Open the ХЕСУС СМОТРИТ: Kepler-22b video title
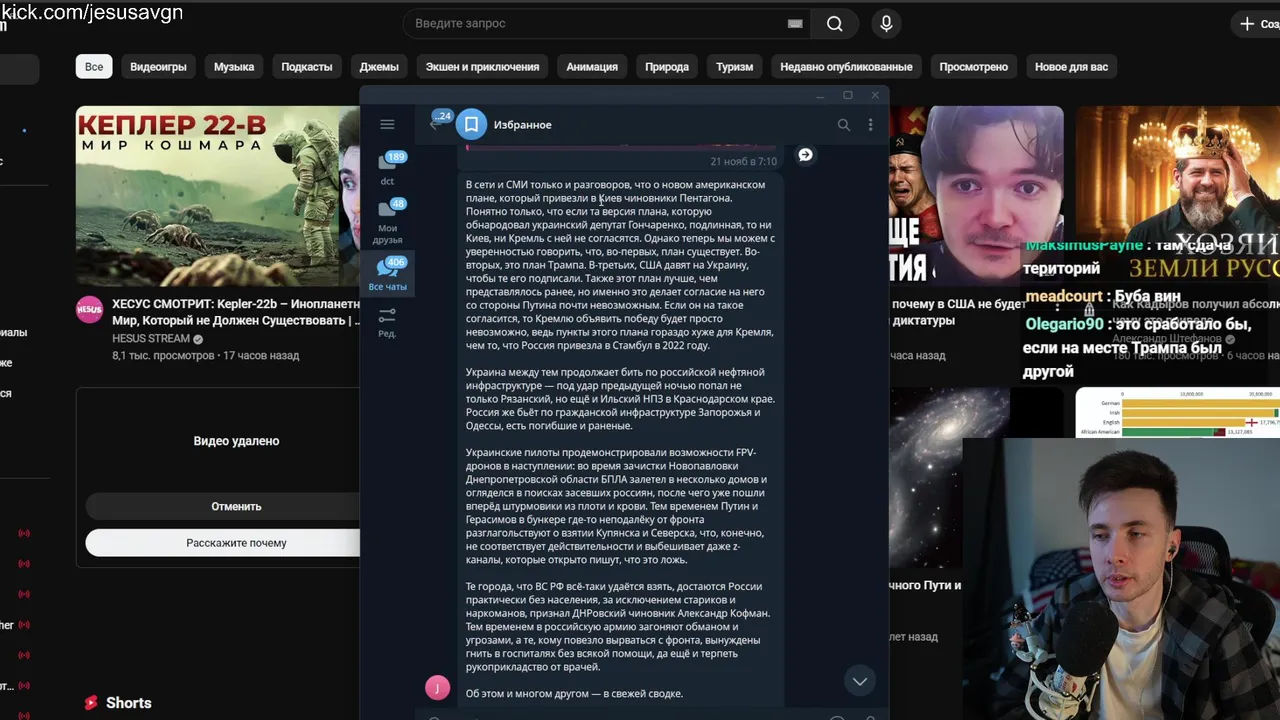This screenshot has height=720, width=1280. (236, 312)
